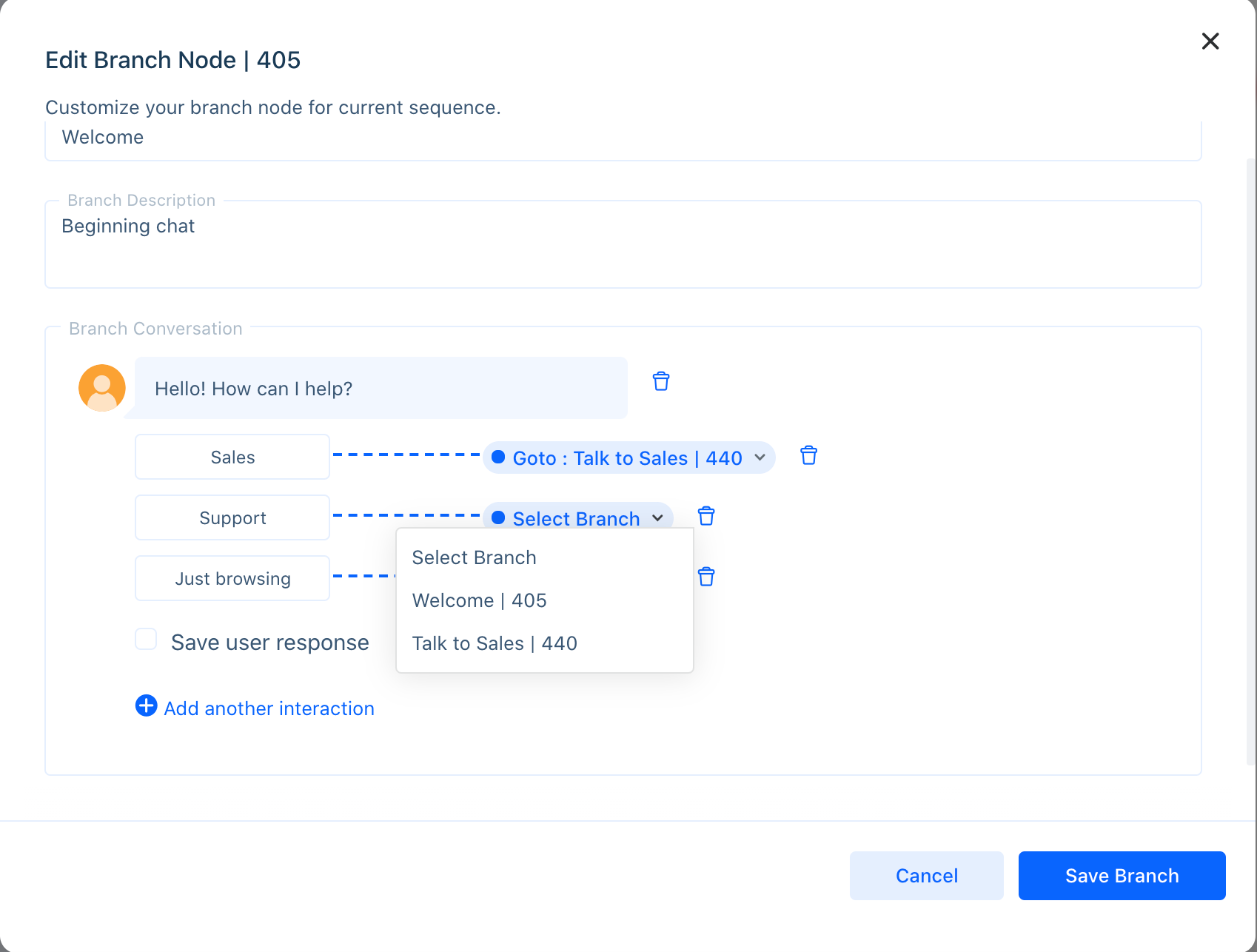
Task: Click the plus icon to add interaction
Action: coord(147,706)
